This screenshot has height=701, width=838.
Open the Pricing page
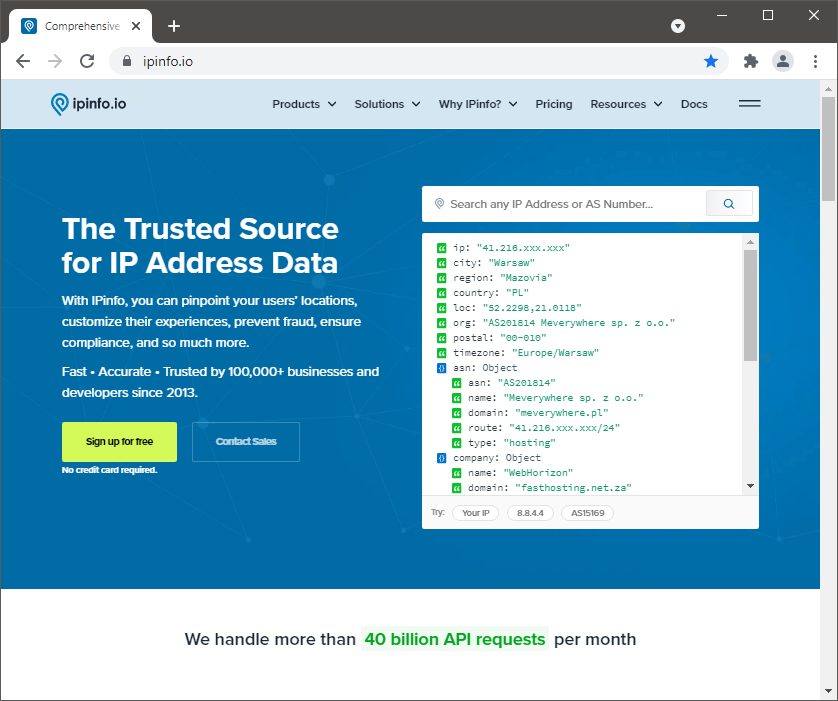click(x=554, y=104)
